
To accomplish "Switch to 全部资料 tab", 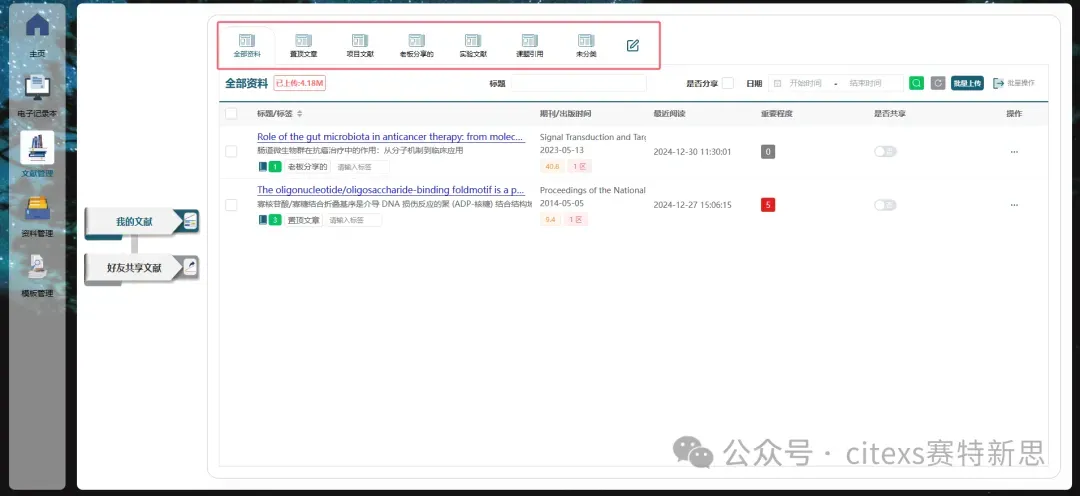I will [247, 45].
